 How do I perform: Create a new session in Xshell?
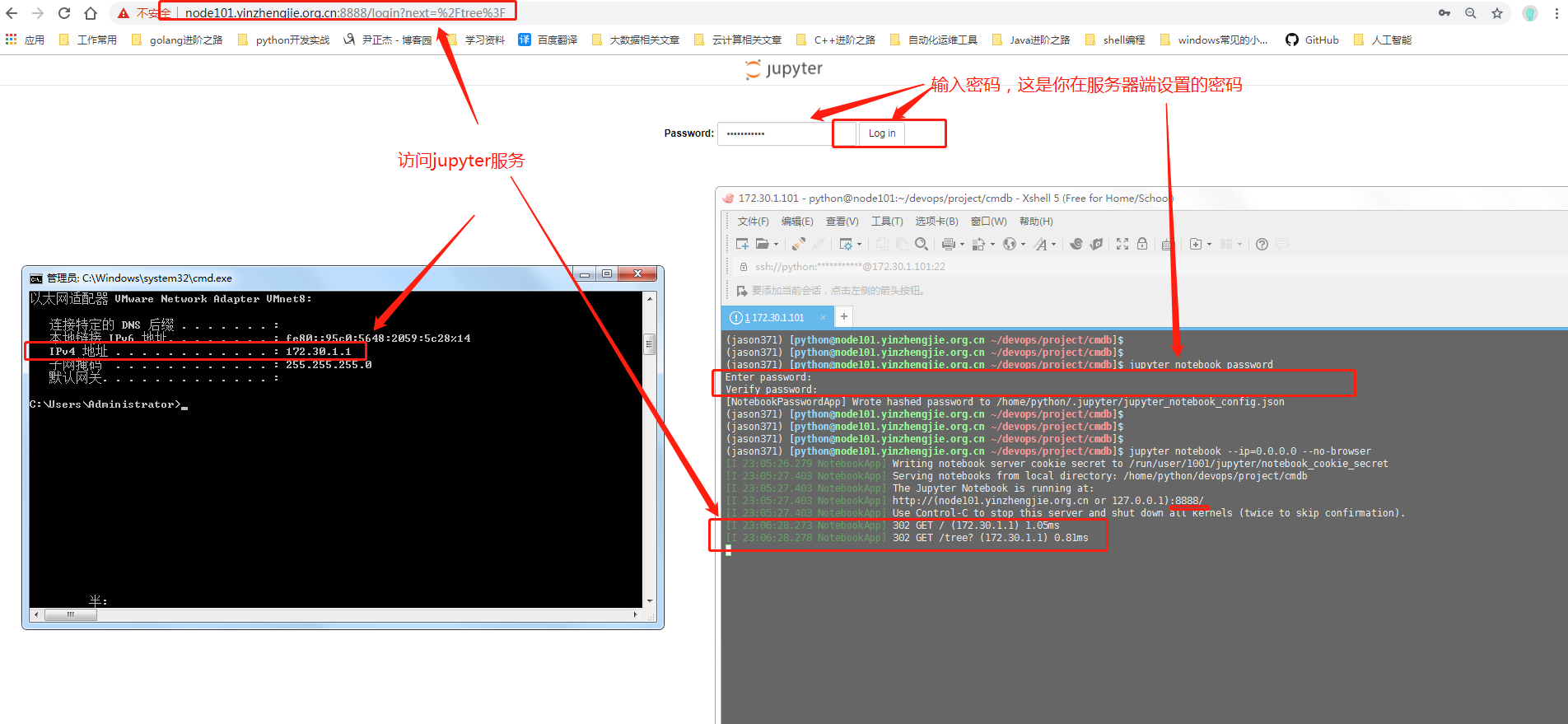742,244
